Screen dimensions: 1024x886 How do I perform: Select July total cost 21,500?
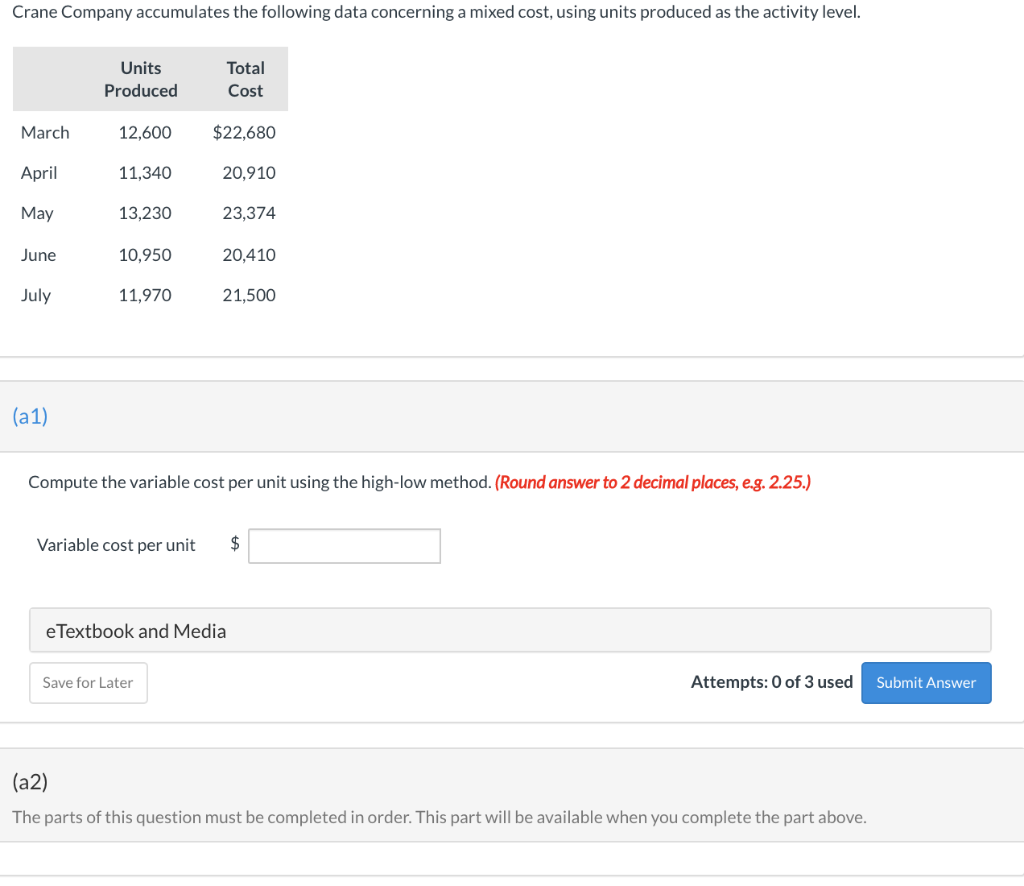[x=249, y=295]
